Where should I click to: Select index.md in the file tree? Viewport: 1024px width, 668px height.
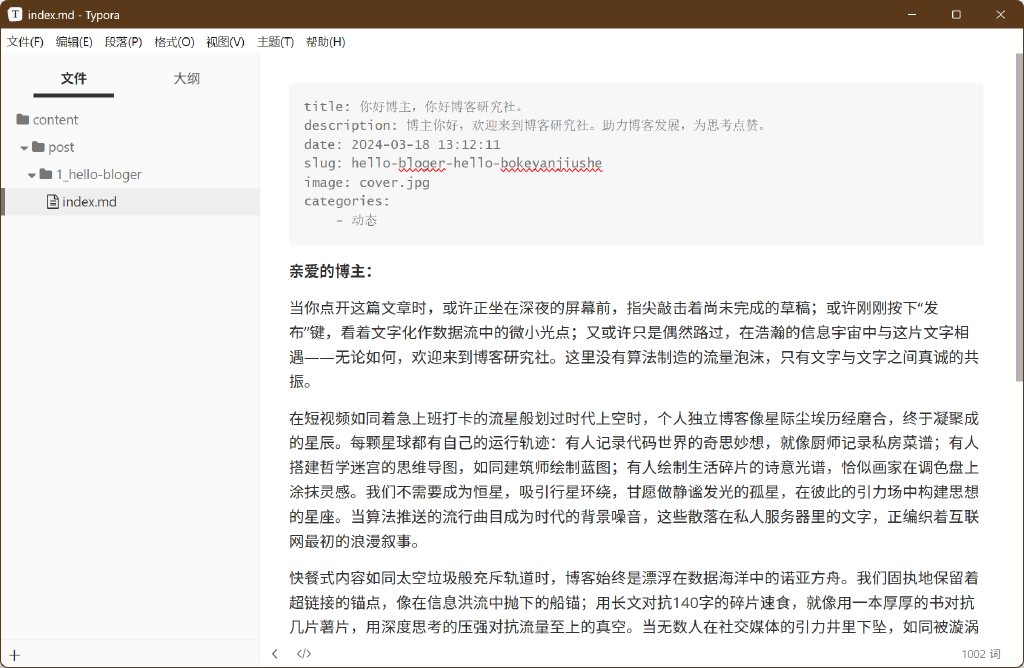(90, 201)
